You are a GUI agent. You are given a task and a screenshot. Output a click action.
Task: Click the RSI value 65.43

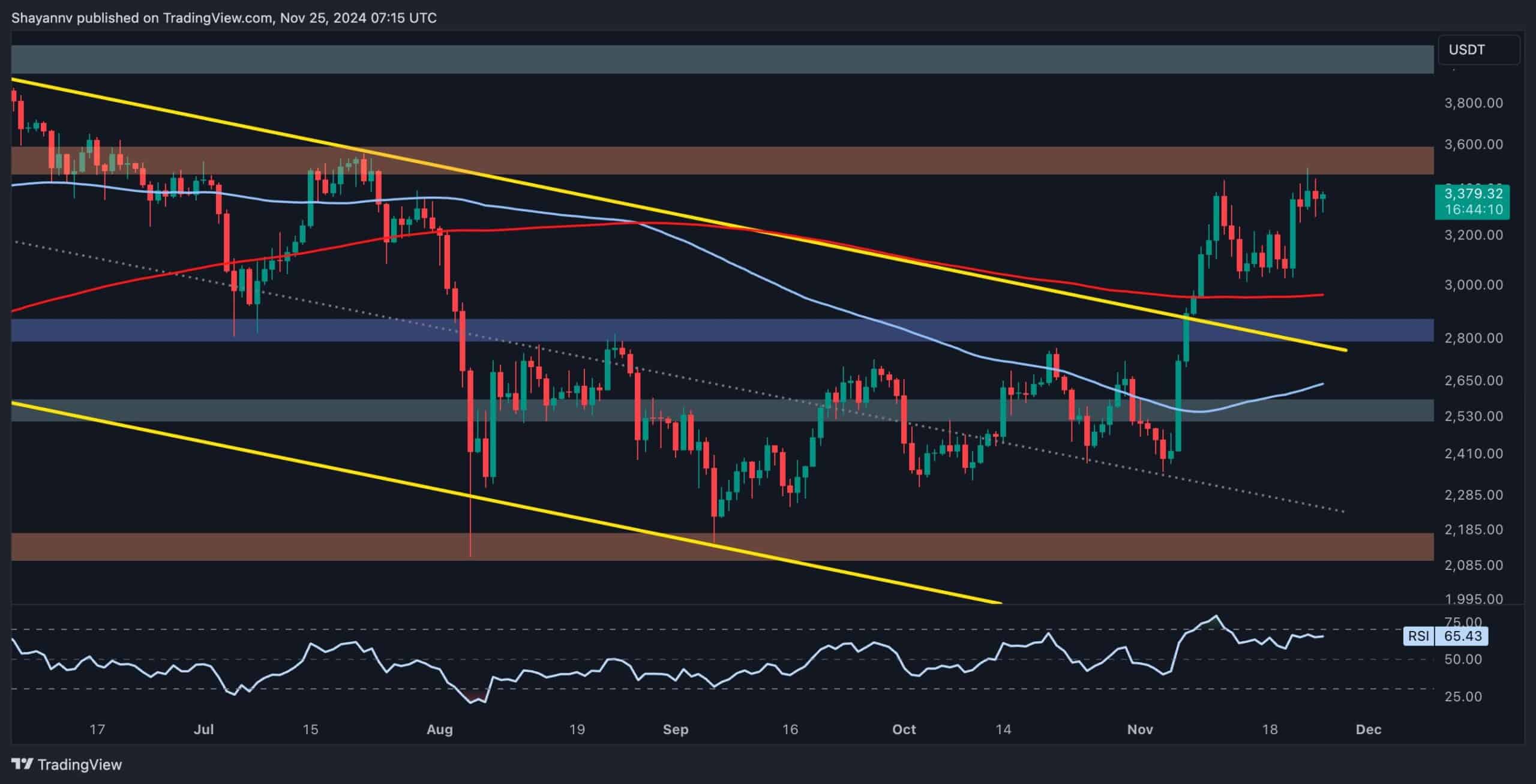click(x=1463, y=636)
